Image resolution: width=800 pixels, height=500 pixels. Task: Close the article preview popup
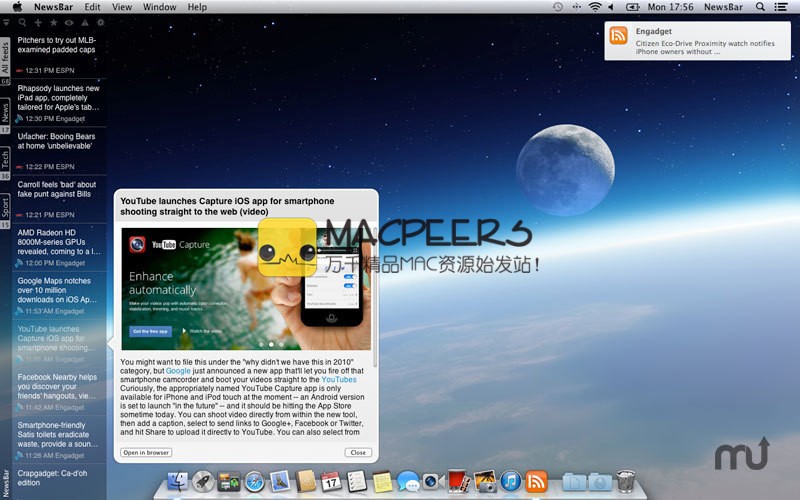point(358,453)
